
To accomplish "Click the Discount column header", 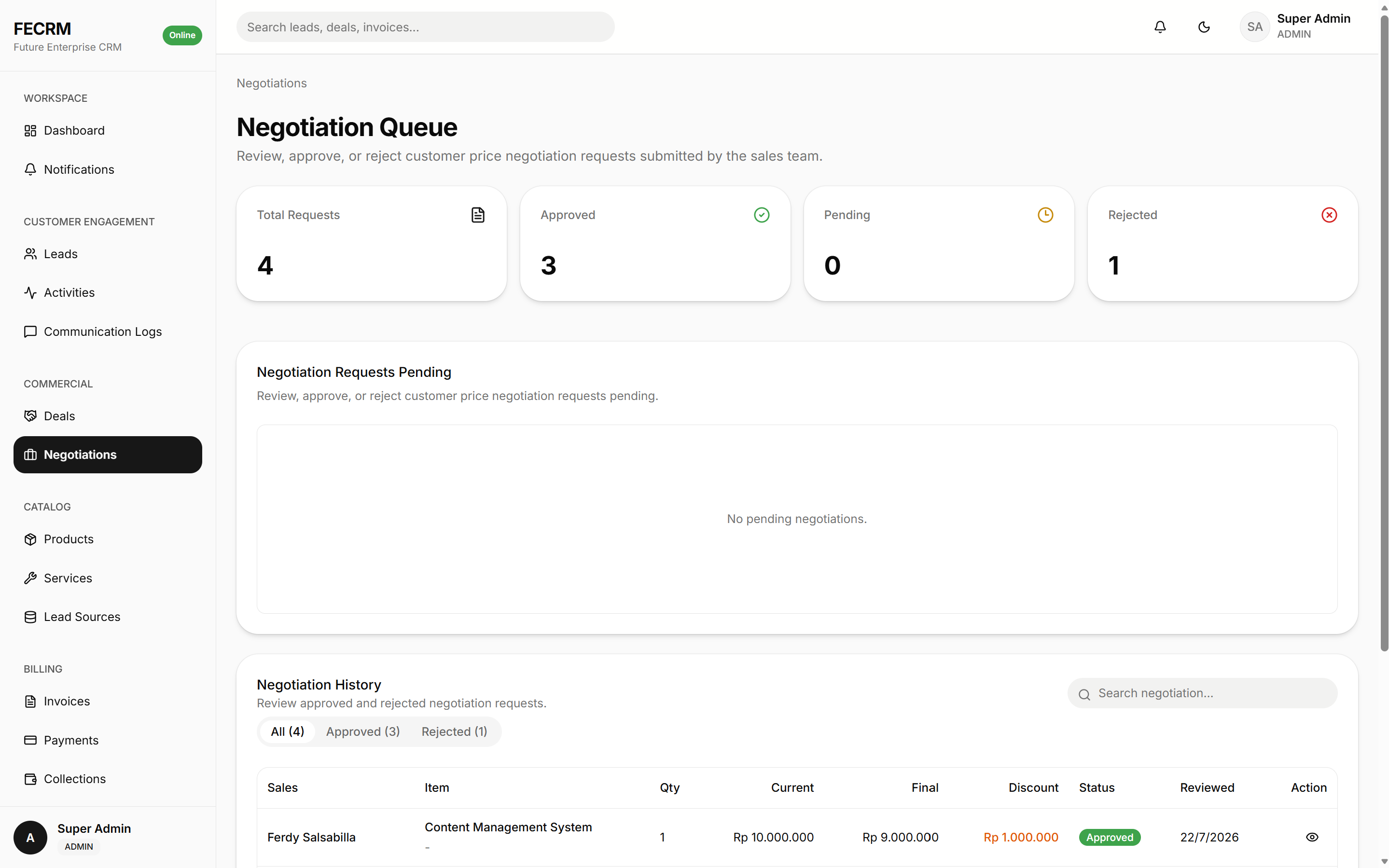I will [x=1033, y=787].
